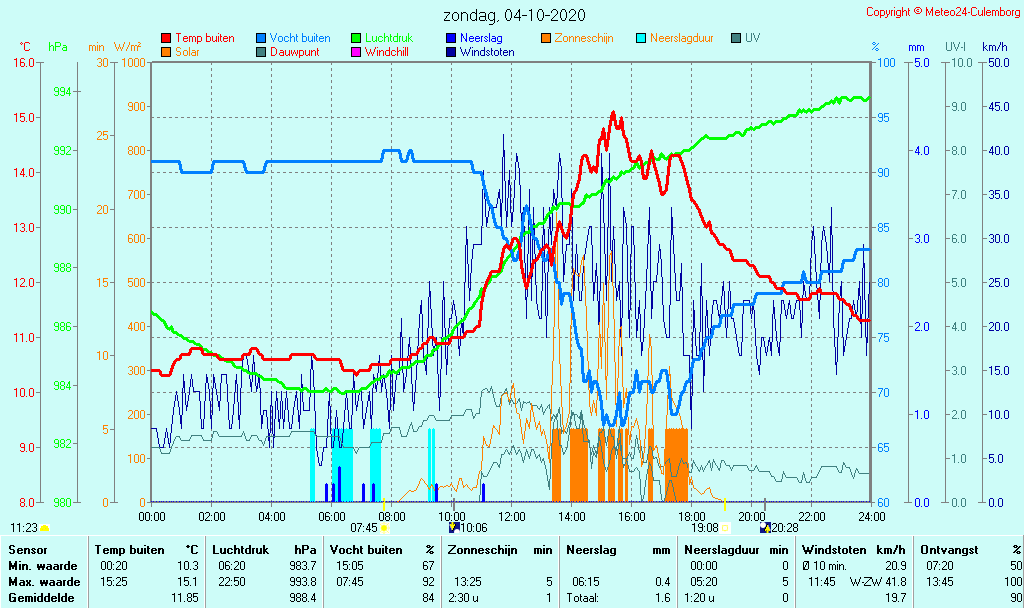Click the Dauwpunt legend label
1026x608 pixels.
click(294, 52)
